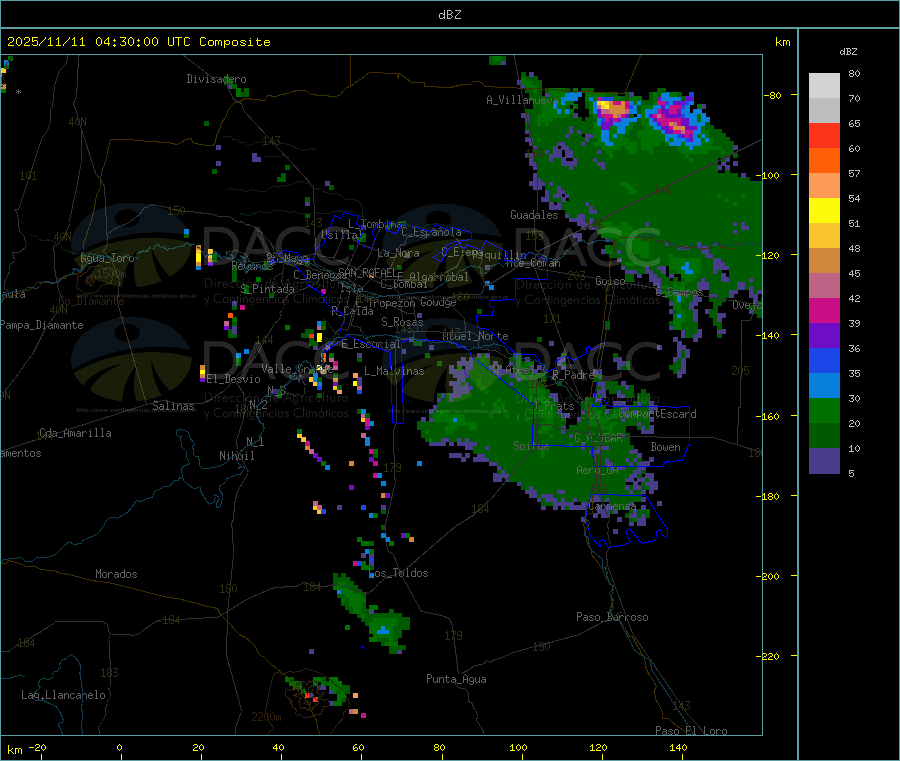Click the S_Rosas place label

tap(402, 322)
